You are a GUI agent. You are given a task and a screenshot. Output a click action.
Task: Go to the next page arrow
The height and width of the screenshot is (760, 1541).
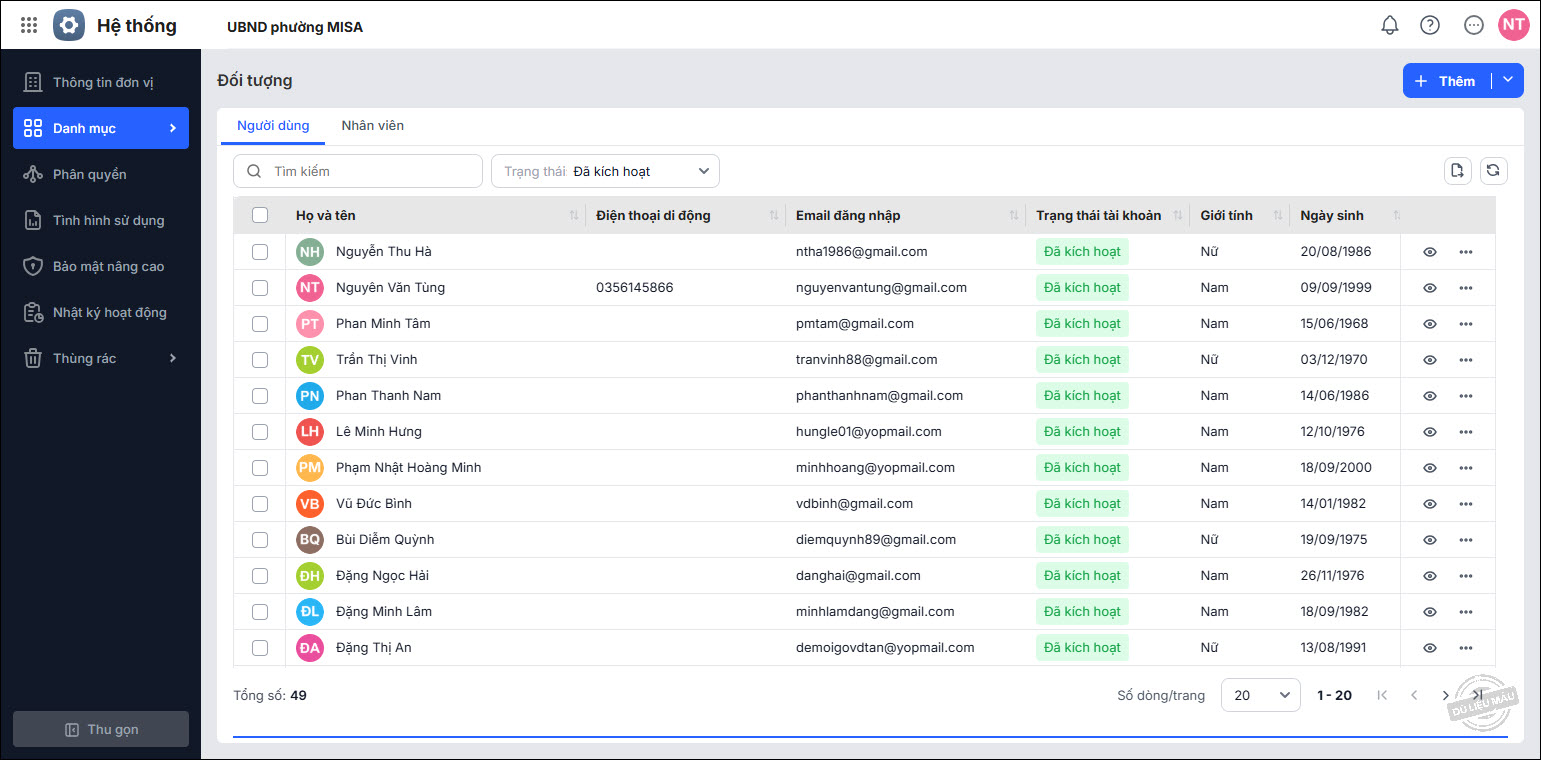[x=1445, y=695]
